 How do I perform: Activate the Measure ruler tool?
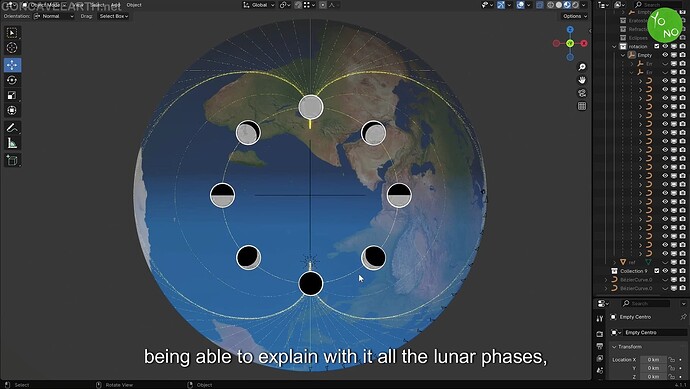(x=12, y=143)
